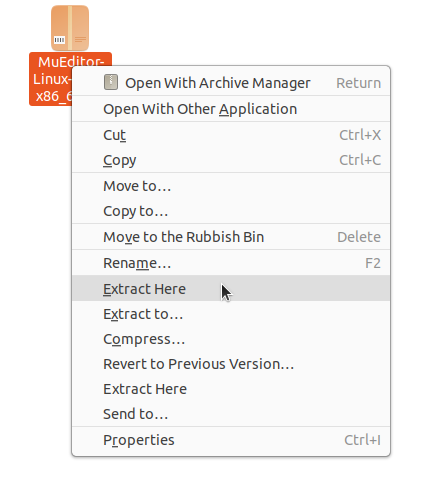
Task: Click the Archive Manager icon in menu
Action: pyautogui.click(x=111, y=82)
